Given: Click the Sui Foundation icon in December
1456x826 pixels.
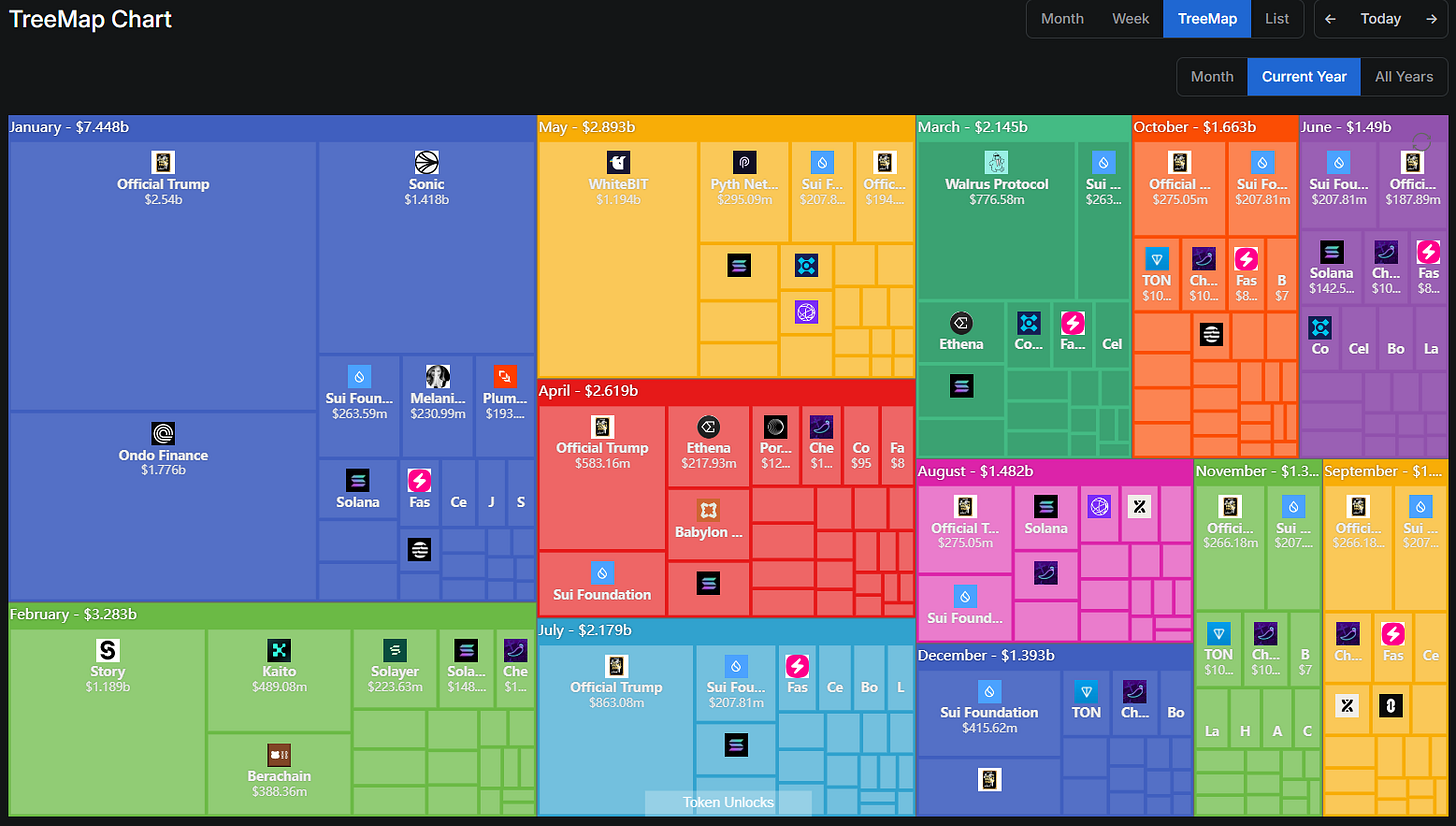Looking at the screenshot, I should pos(990,691).
